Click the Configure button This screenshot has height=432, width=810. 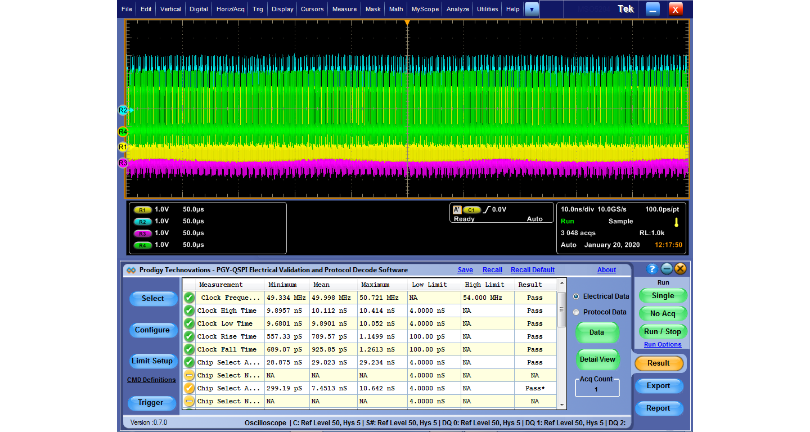[152, 330]
